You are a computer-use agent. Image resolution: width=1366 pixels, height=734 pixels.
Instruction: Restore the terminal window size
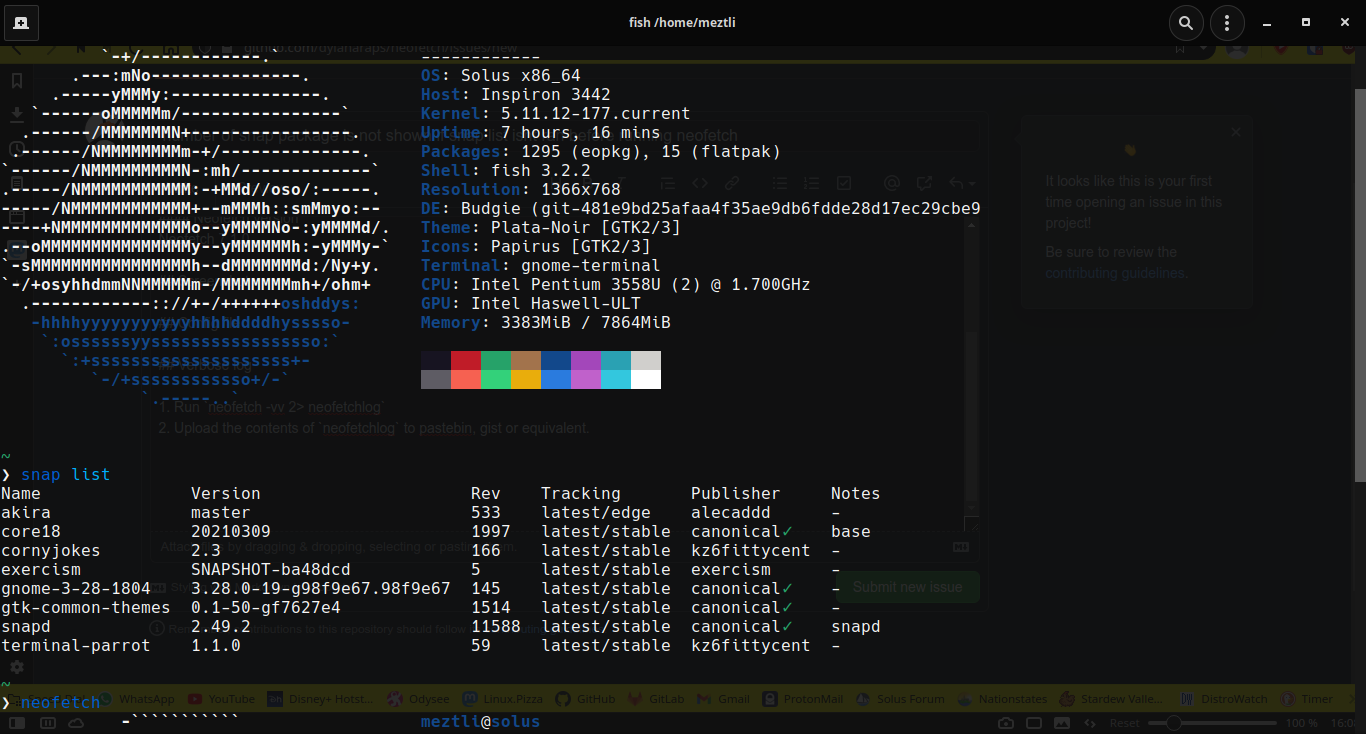coord(1305,22)
